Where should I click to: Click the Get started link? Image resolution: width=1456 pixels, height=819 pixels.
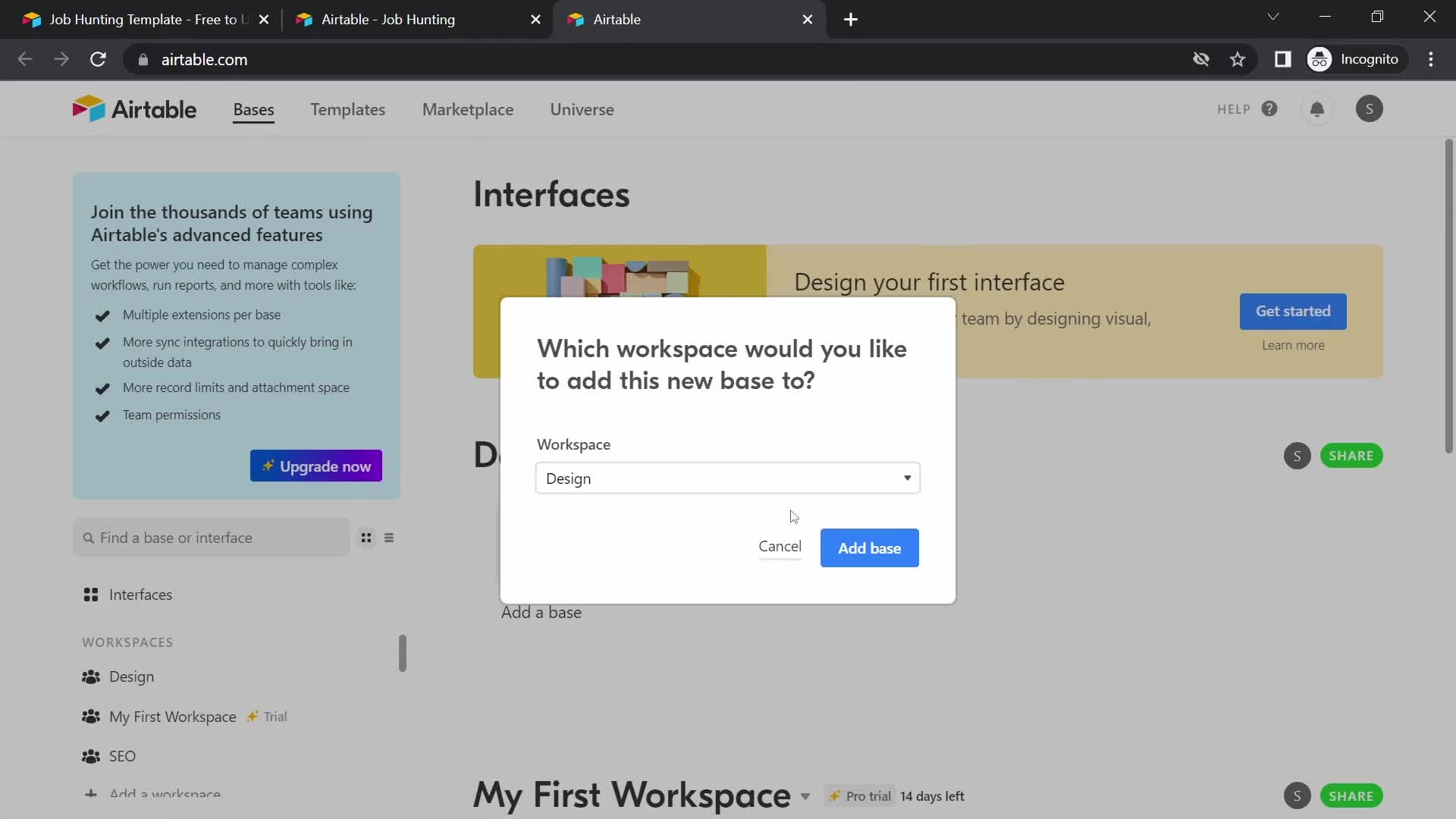click(x=1293, y=311)
